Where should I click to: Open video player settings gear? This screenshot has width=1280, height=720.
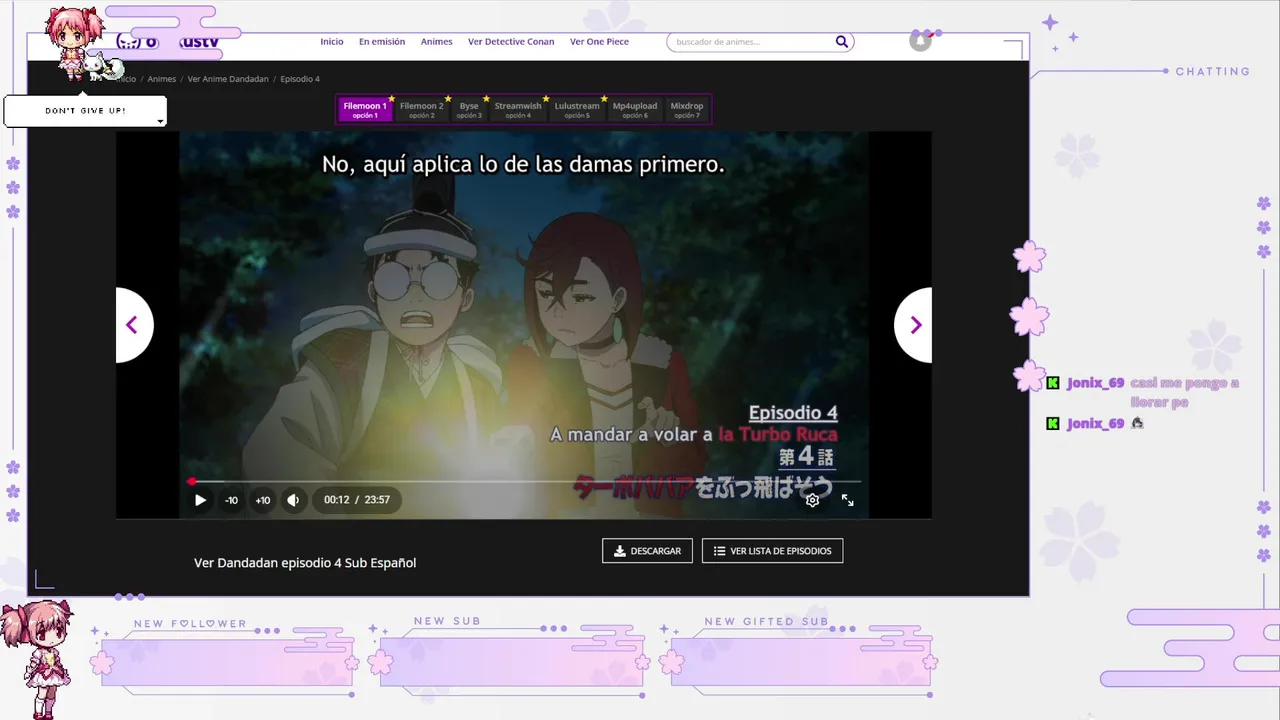[812, 500]
